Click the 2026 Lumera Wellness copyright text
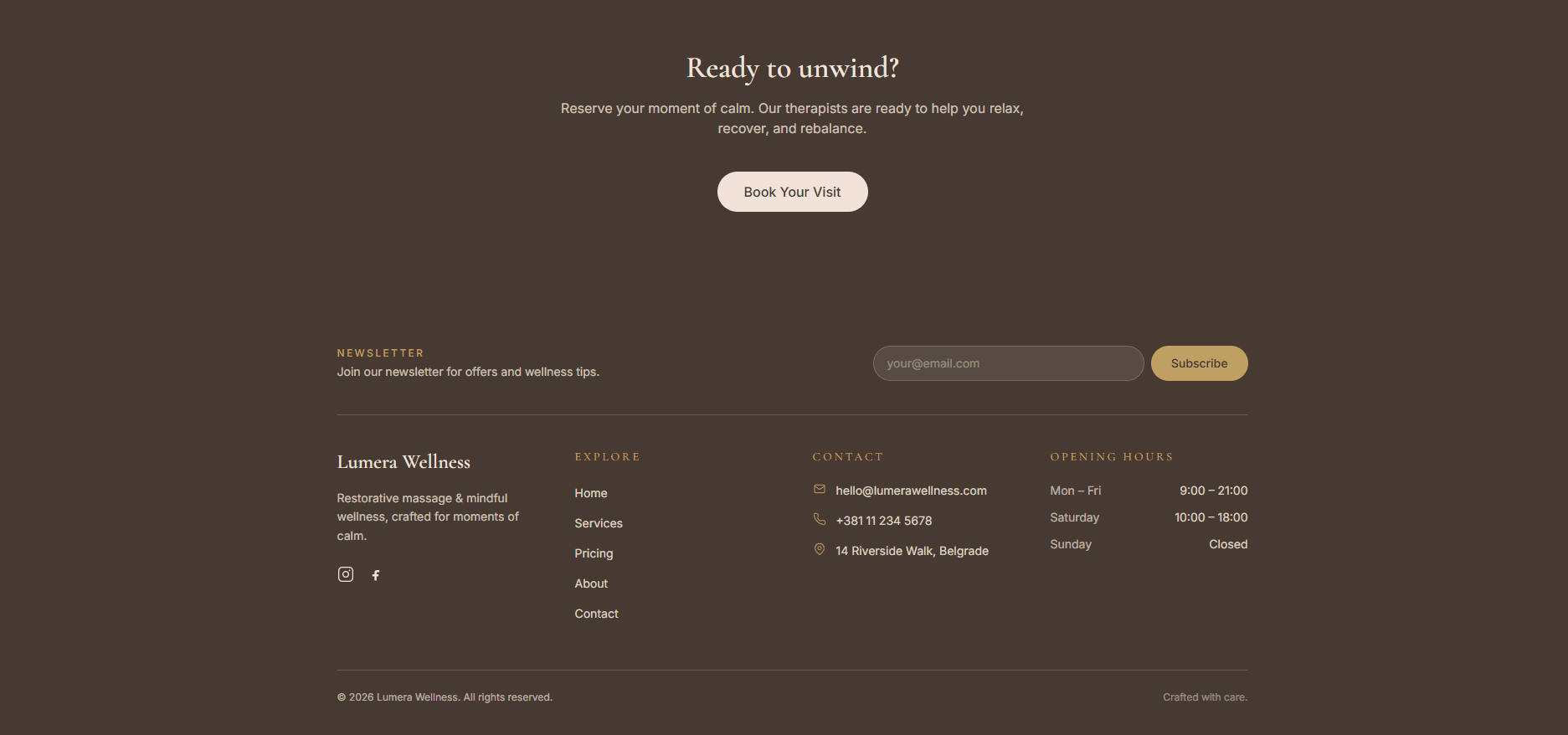1568x735 pixels. pyautogui.click(x=445, y=697)
